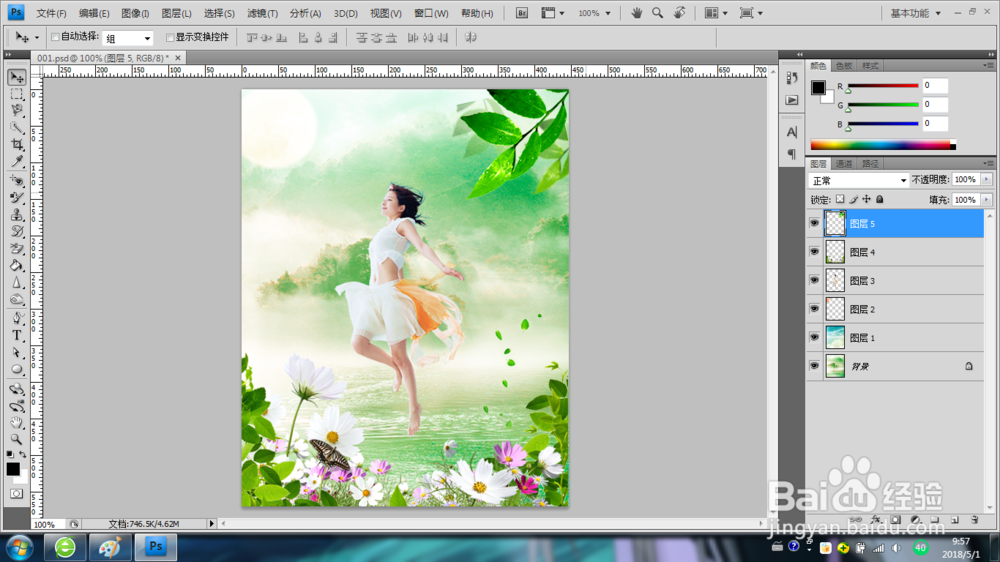Select the Eraser tool

pos(17,249)
